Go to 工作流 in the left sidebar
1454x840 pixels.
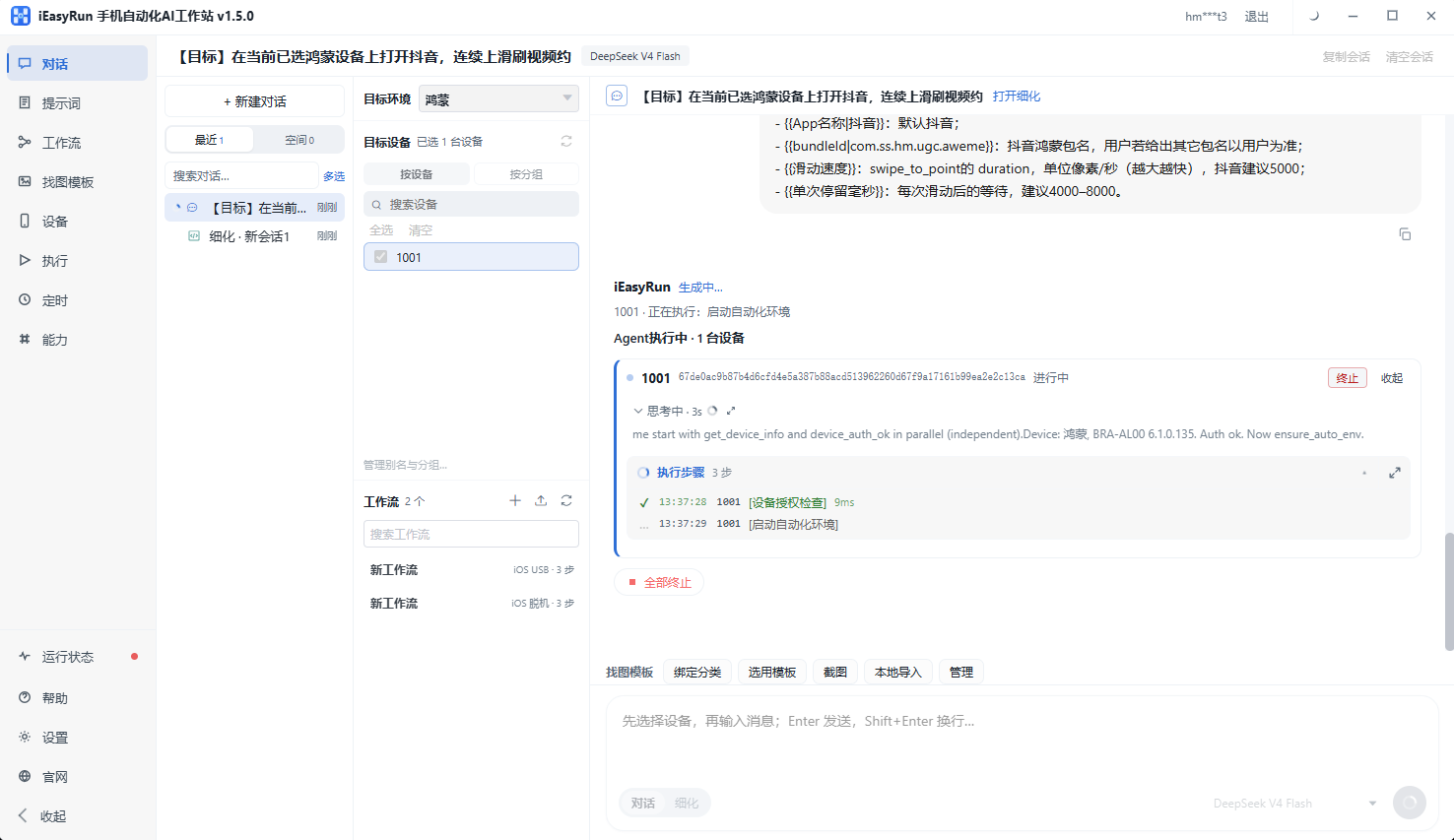77,143
